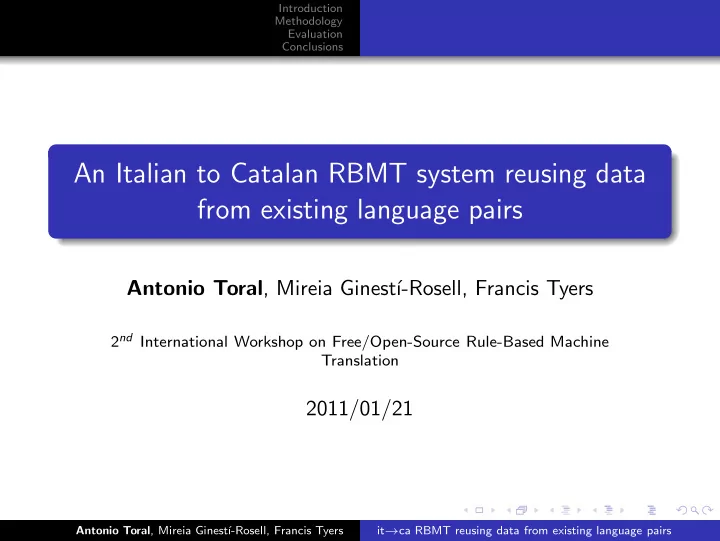Click the section navigation icon

[x=609, y=510]
